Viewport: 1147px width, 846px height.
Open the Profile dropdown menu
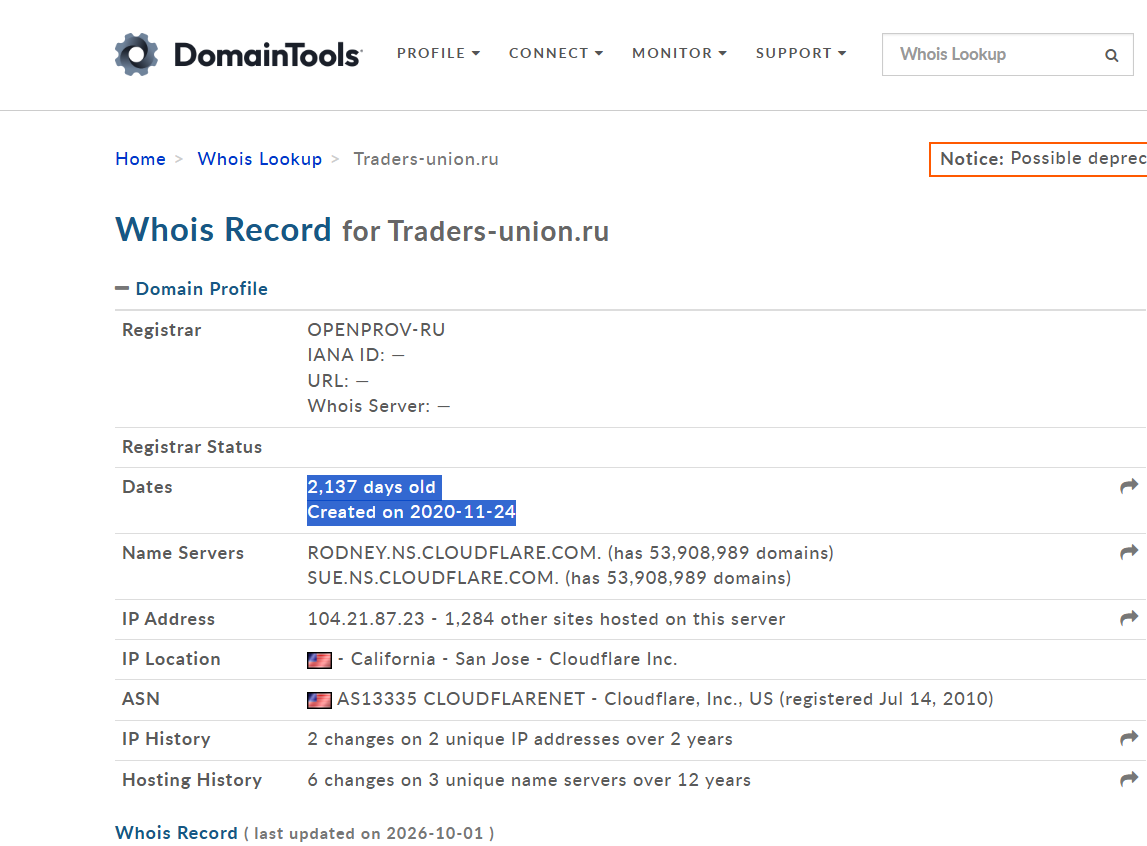click(438, 53)
